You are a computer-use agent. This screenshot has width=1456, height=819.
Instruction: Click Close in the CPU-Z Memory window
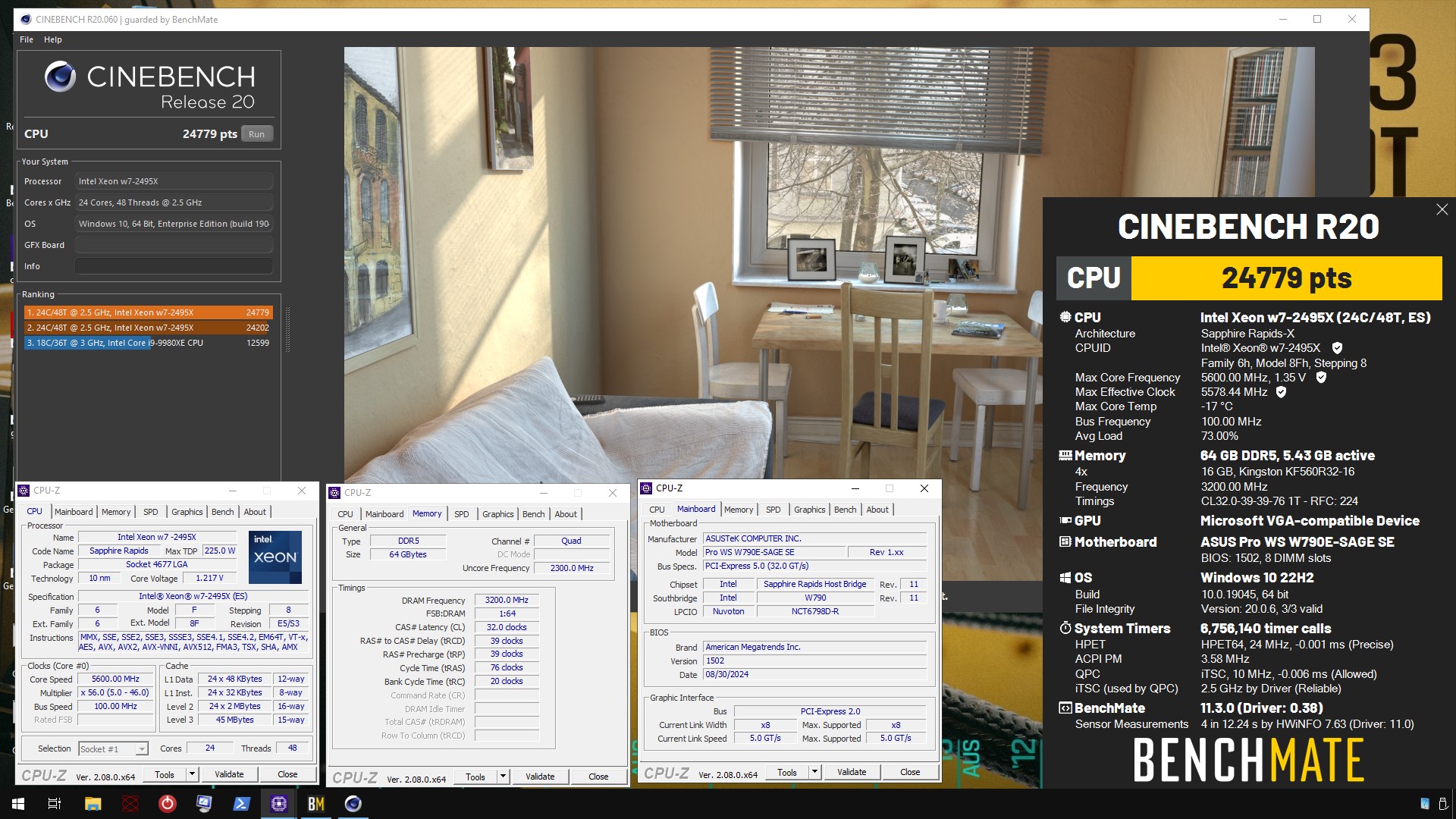[x=598, y=777]
